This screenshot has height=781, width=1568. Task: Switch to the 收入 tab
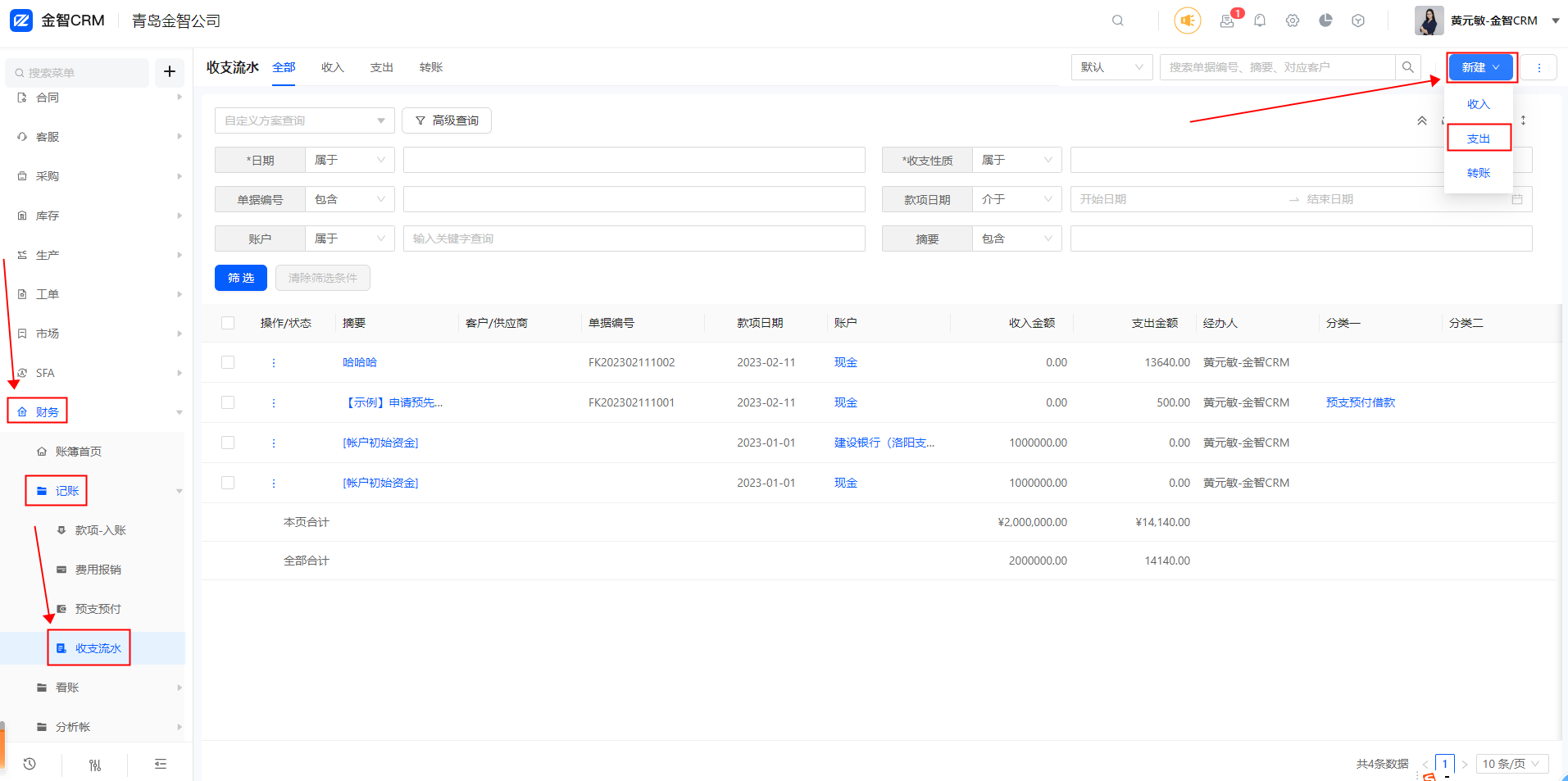point(332,67)
